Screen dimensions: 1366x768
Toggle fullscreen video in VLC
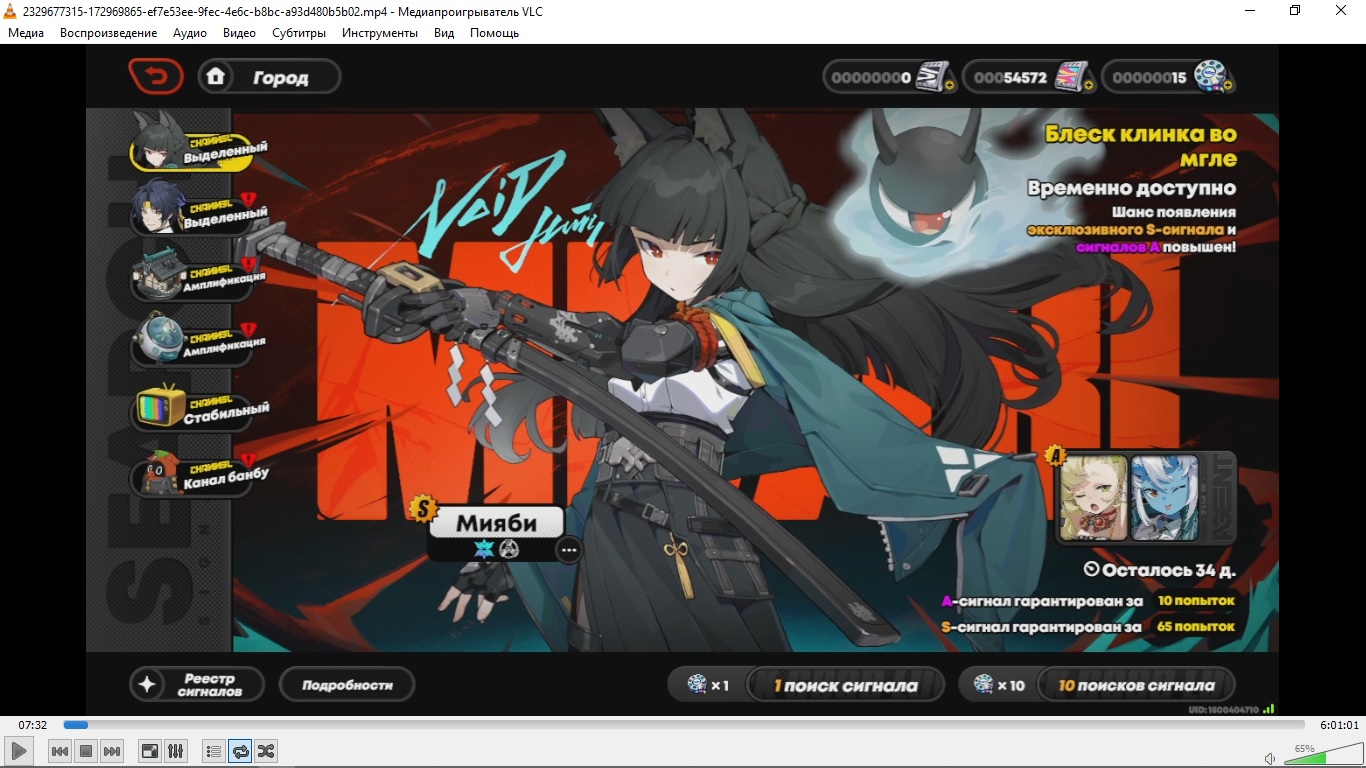[149, 751]
